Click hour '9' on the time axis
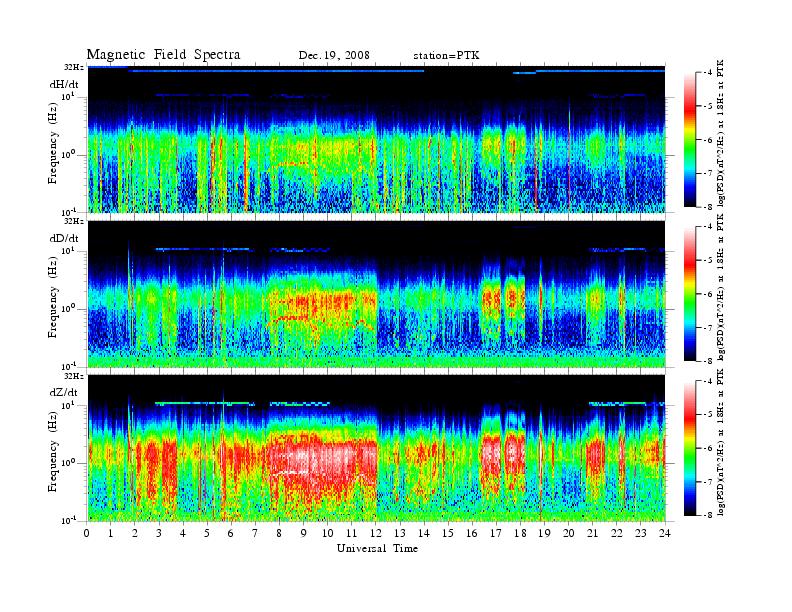 tap(303, 533)
